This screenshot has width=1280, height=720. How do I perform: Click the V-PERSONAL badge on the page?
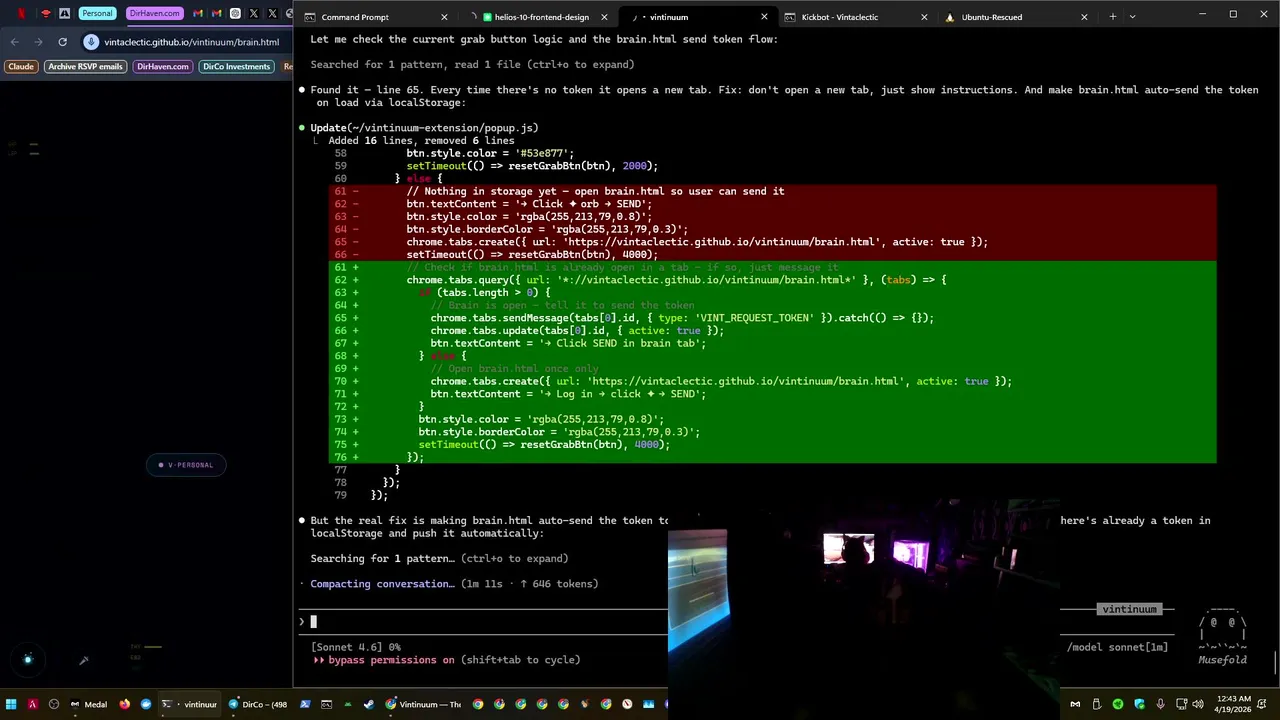point(186,465)
